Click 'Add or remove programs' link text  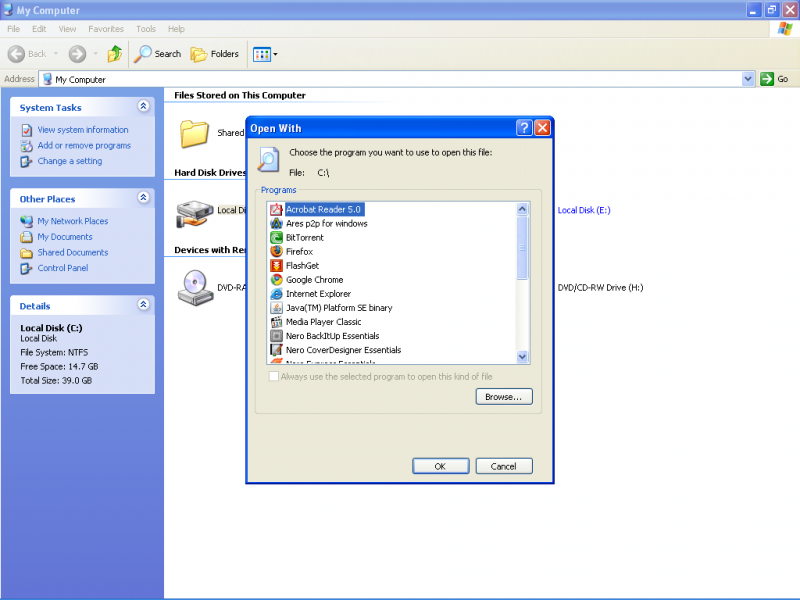84,146
